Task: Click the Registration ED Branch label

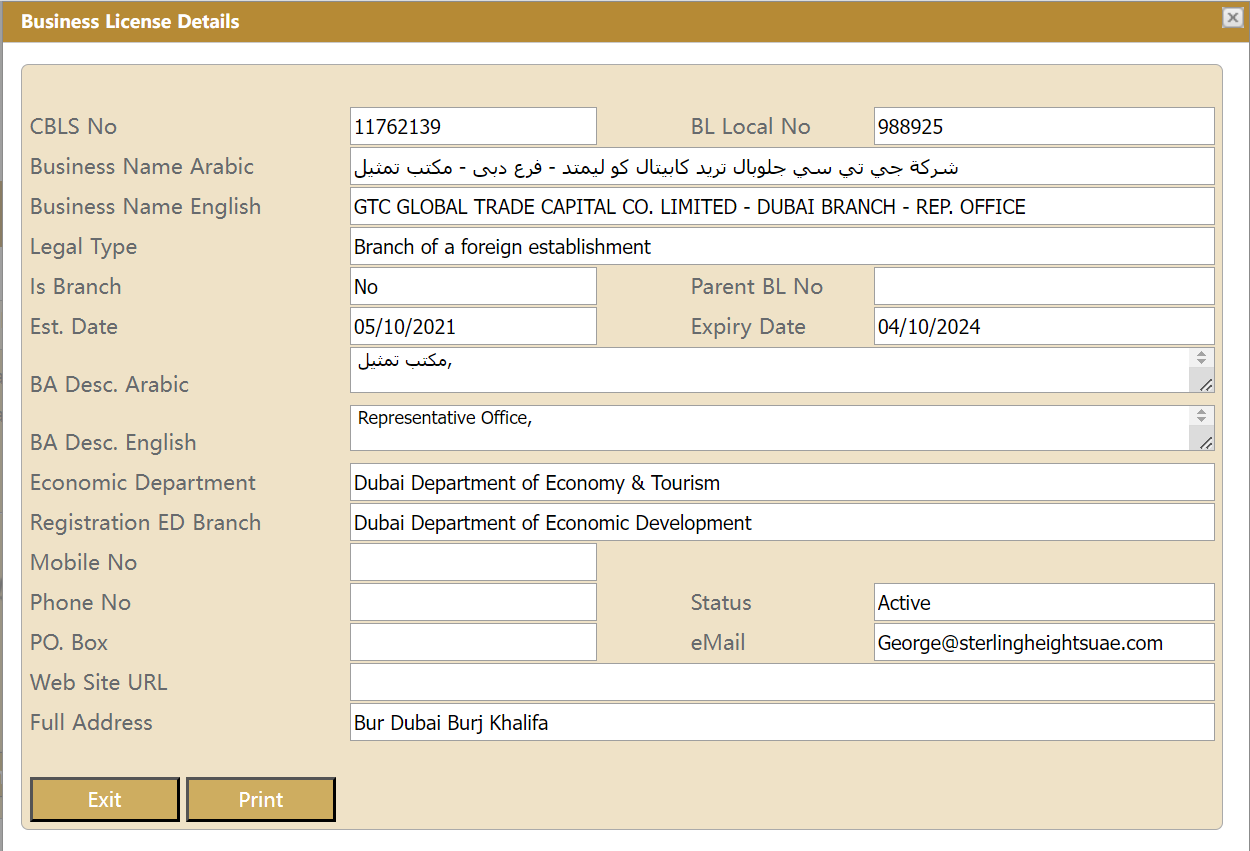Action: 145,523
